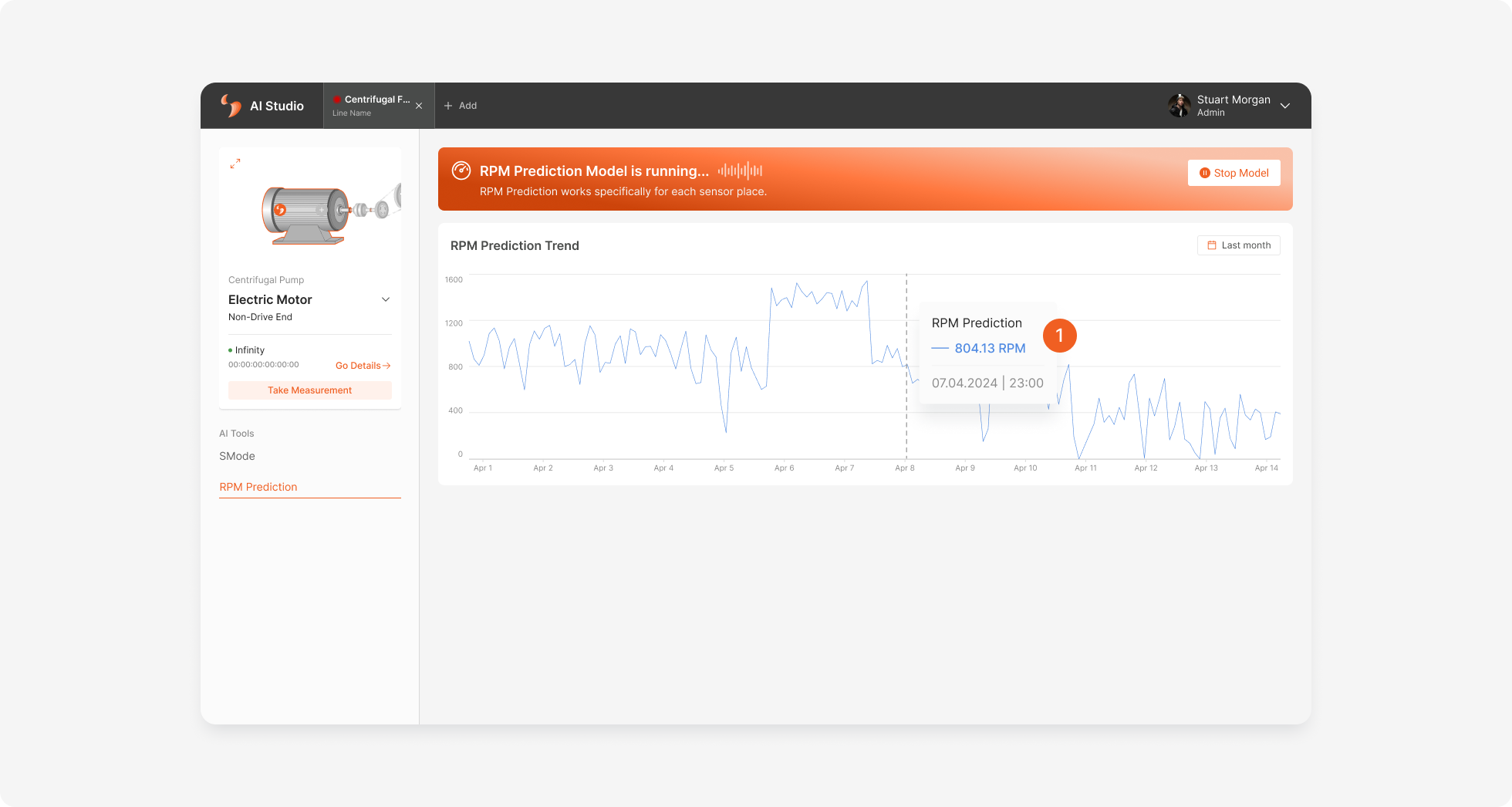Open the Last month range selector
The image size is (1512, 807).
pyautogui.click(x=1239, y=245)
